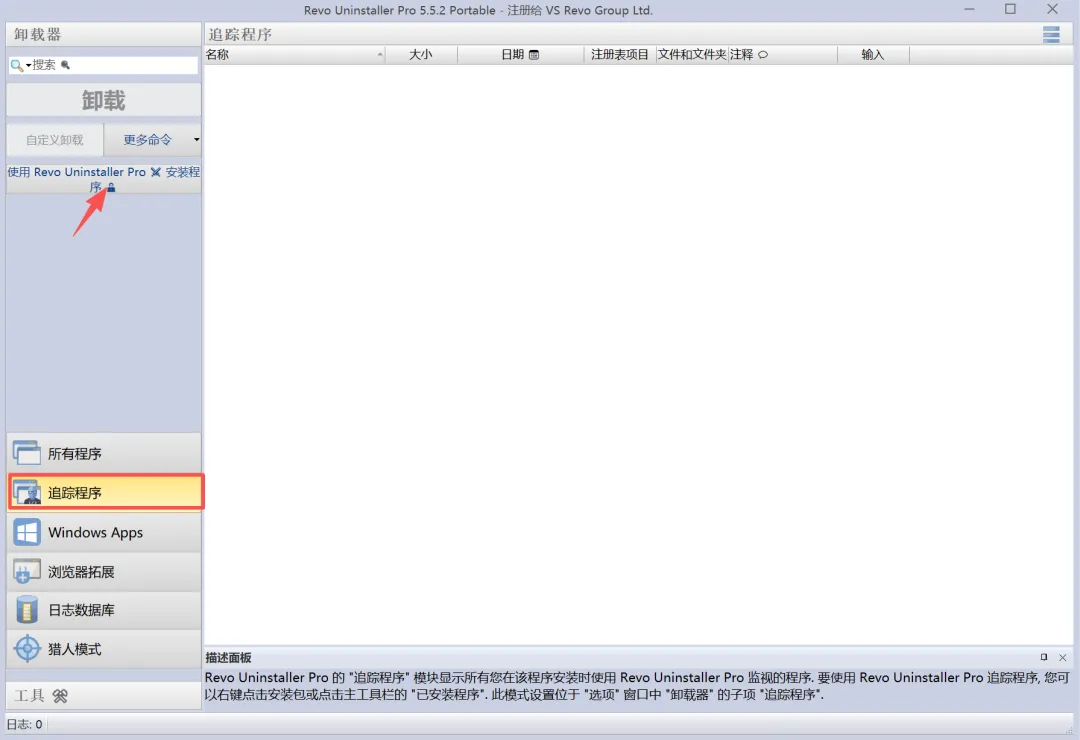This screenshot has height=740, width=1080.
Task: Click the 所有程序 window icon
Action: pos(27,453)
